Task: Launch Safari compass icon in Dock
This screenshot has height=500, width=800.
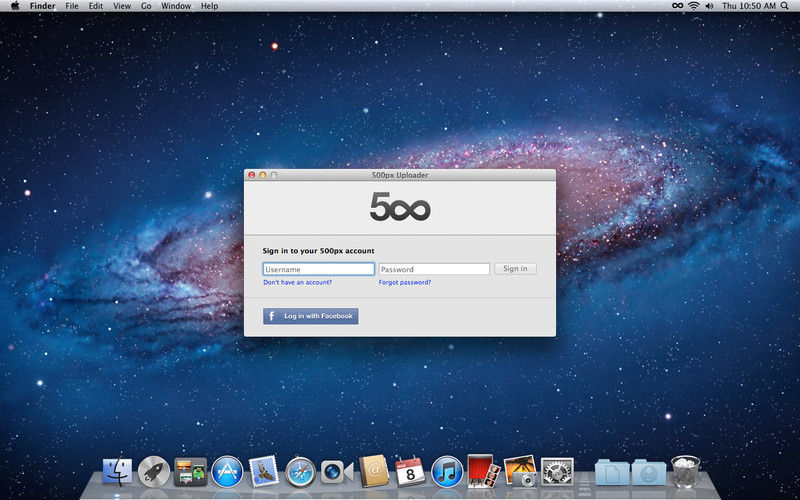Action: coord(301,471)
